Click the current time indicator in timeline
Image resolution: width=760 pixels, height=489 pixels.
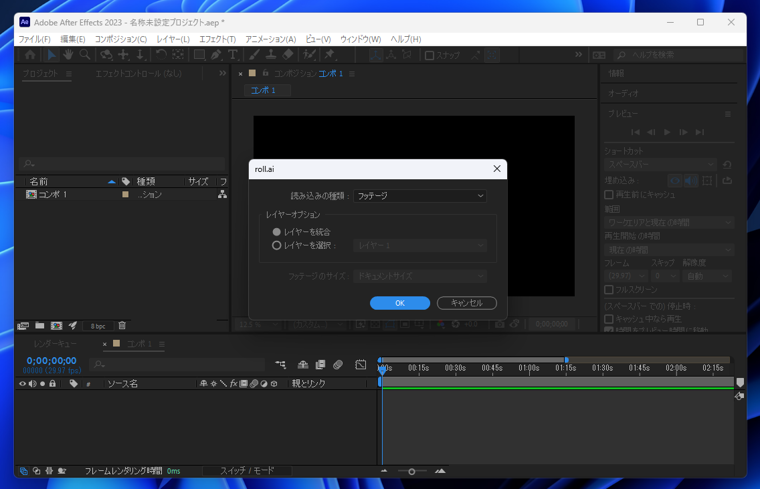(x=382, y=370)
